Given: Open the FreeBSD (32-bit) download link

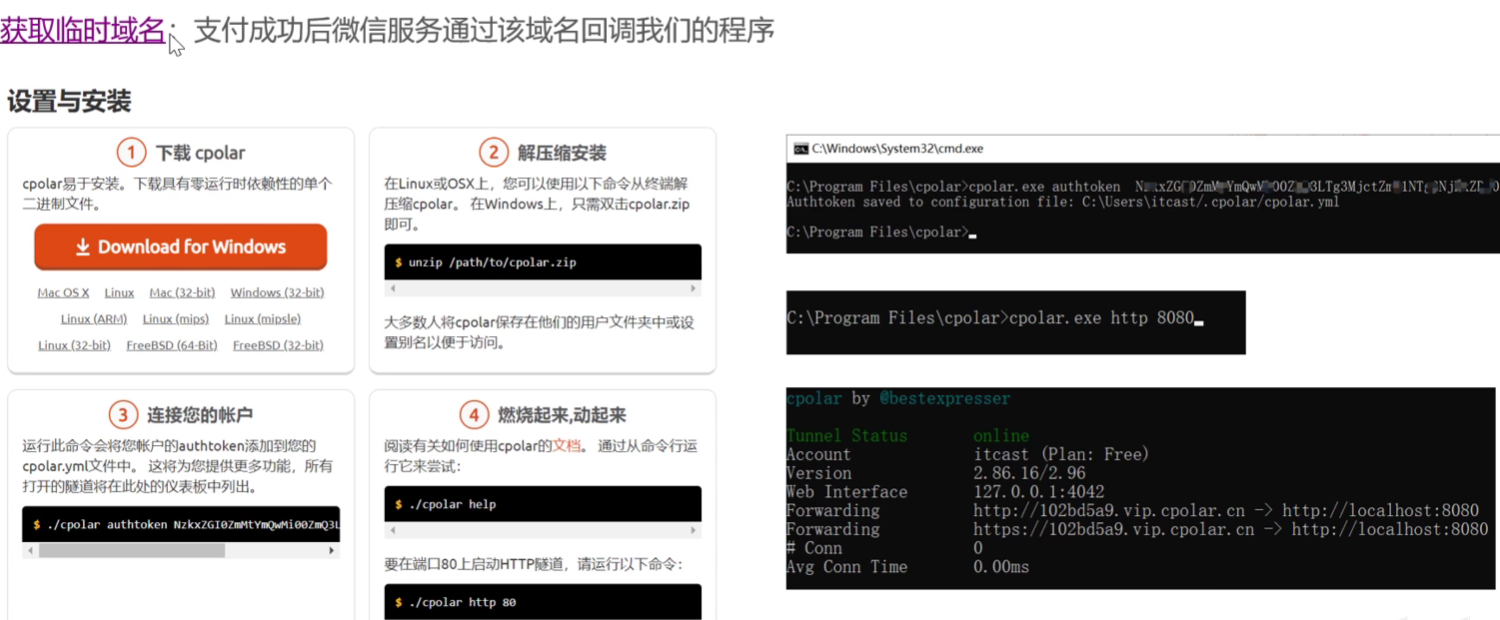Looking at the screenshot, I should [278, 345].
